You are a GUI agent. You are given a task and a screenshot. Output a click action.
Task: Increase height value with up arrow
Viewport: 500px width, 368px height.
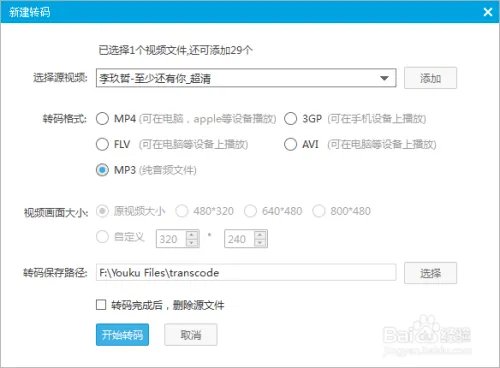point(260,235)
